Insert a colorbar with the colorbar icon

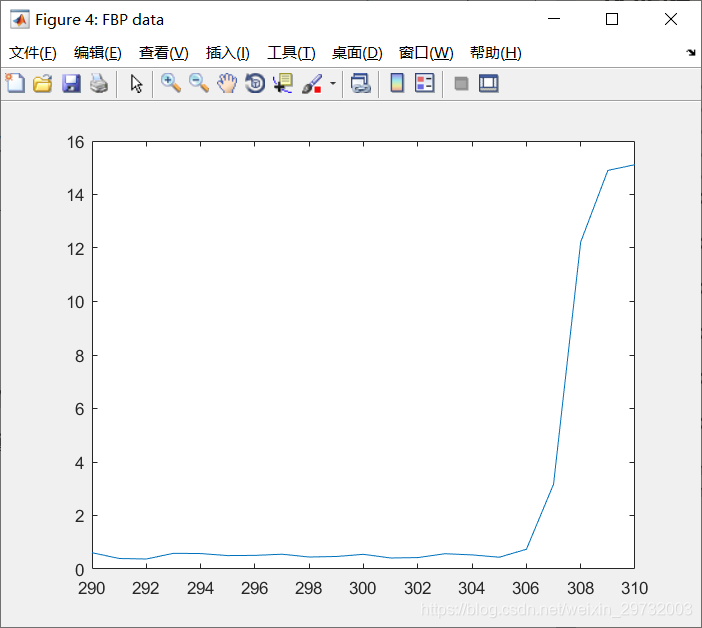[397, 83]
